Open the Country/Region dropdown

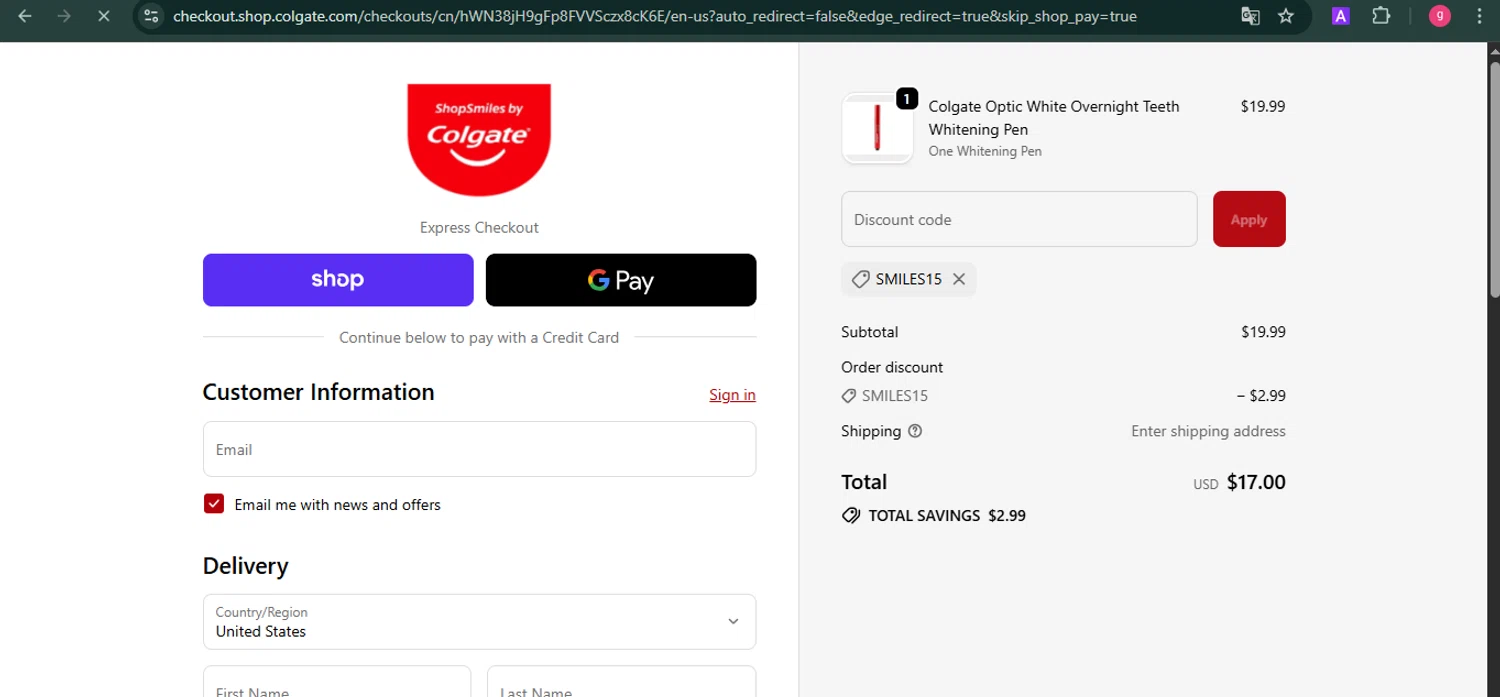pos(479,621)
